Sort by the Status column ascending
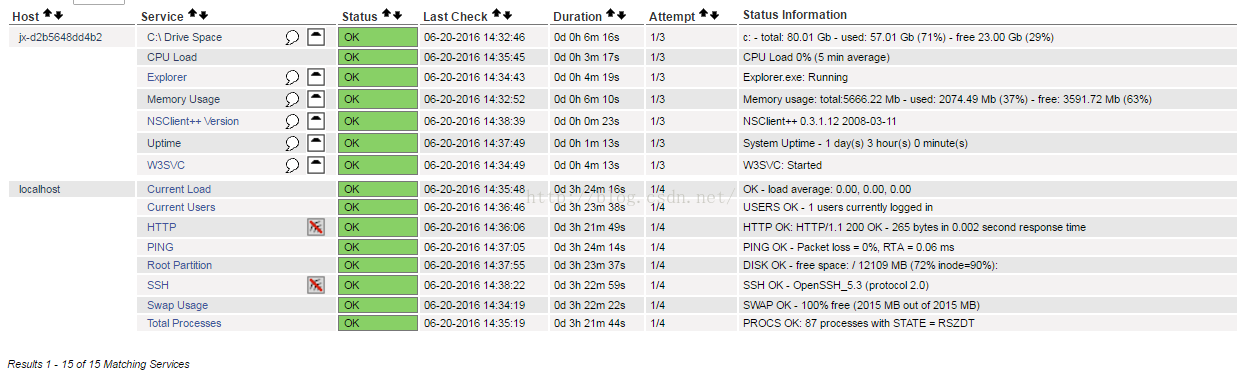 [x=386, y=15]
